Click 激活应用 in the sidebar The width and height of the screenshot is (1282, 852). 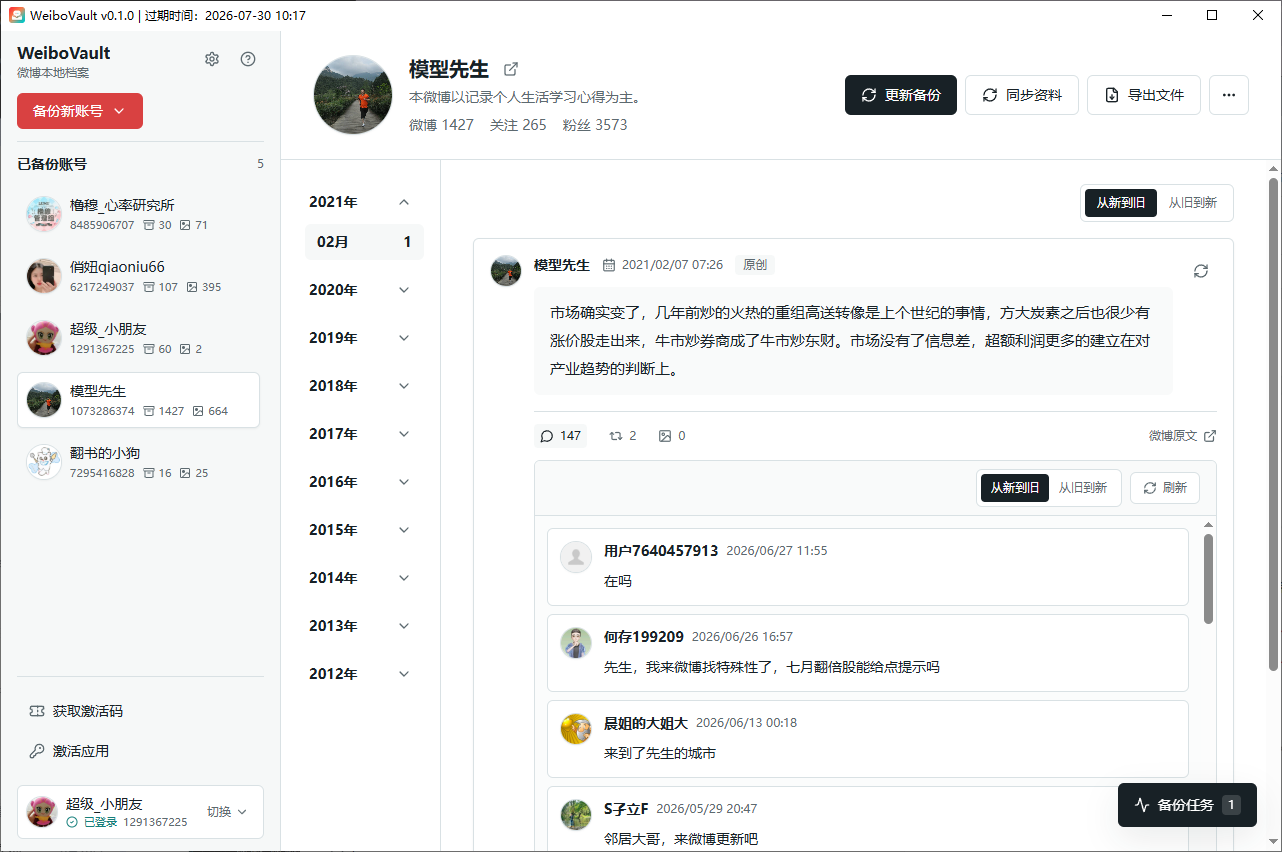point(81,751)
